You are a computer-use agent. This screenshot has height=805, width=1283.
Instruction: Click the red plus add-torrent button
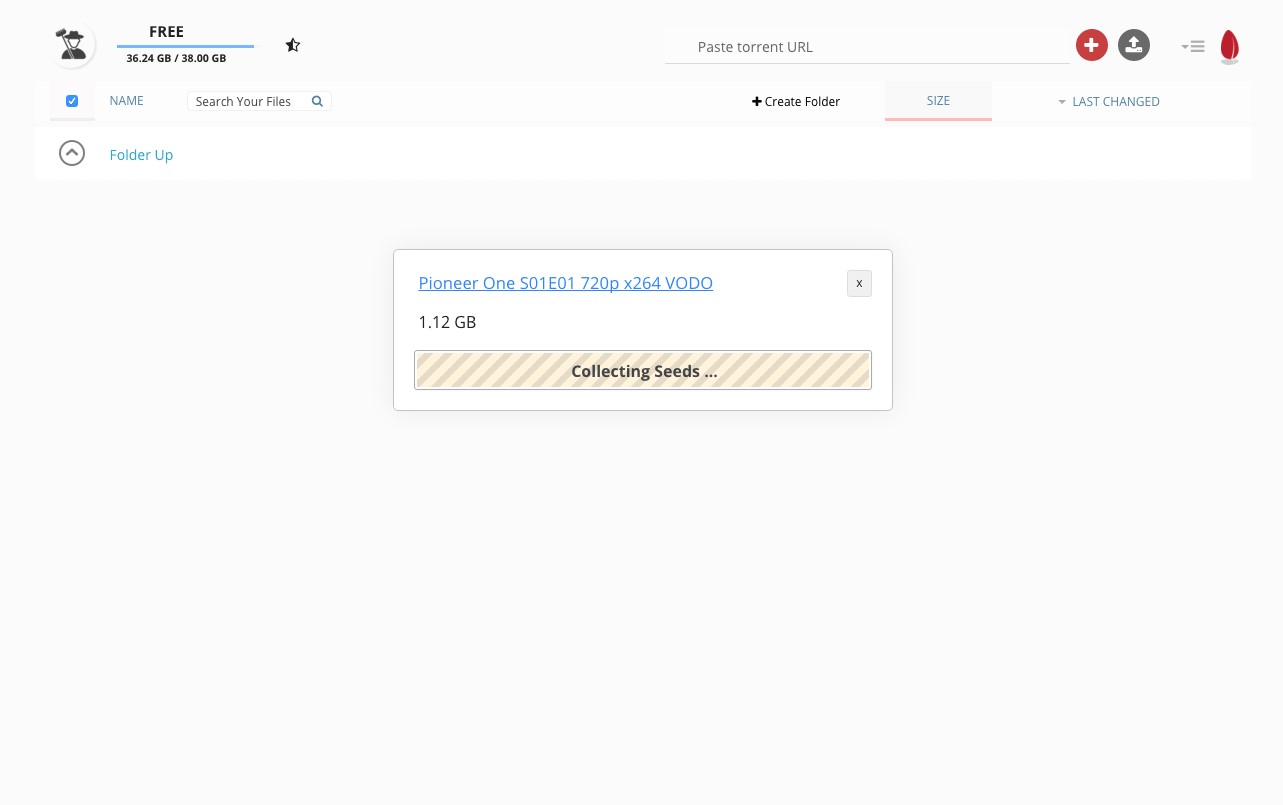pos(1092,45)
